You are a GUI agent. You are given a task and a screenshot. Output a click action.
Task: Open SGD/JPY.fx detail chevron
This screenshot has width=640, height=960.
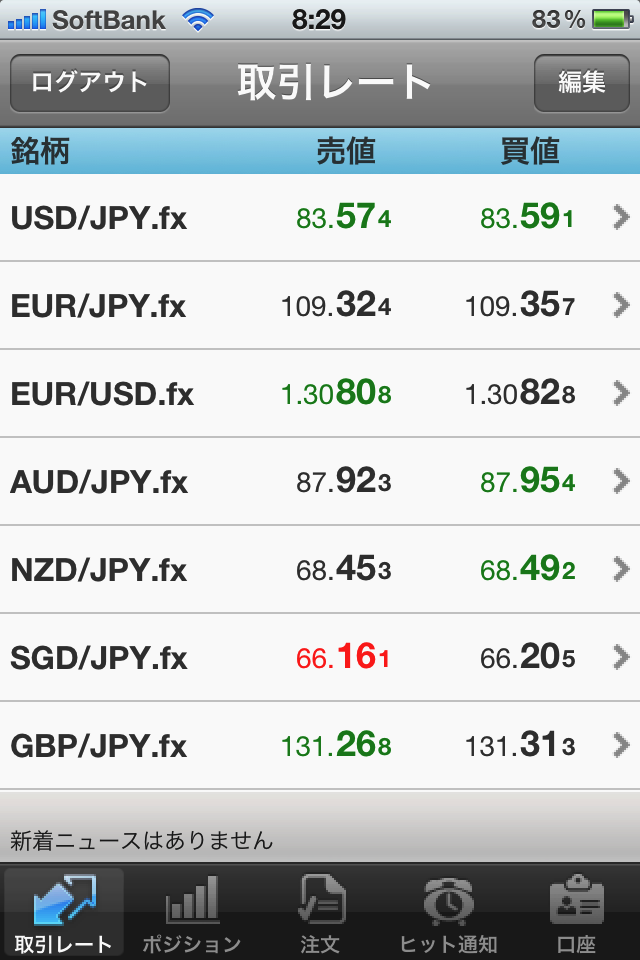[x=621, y=657]
